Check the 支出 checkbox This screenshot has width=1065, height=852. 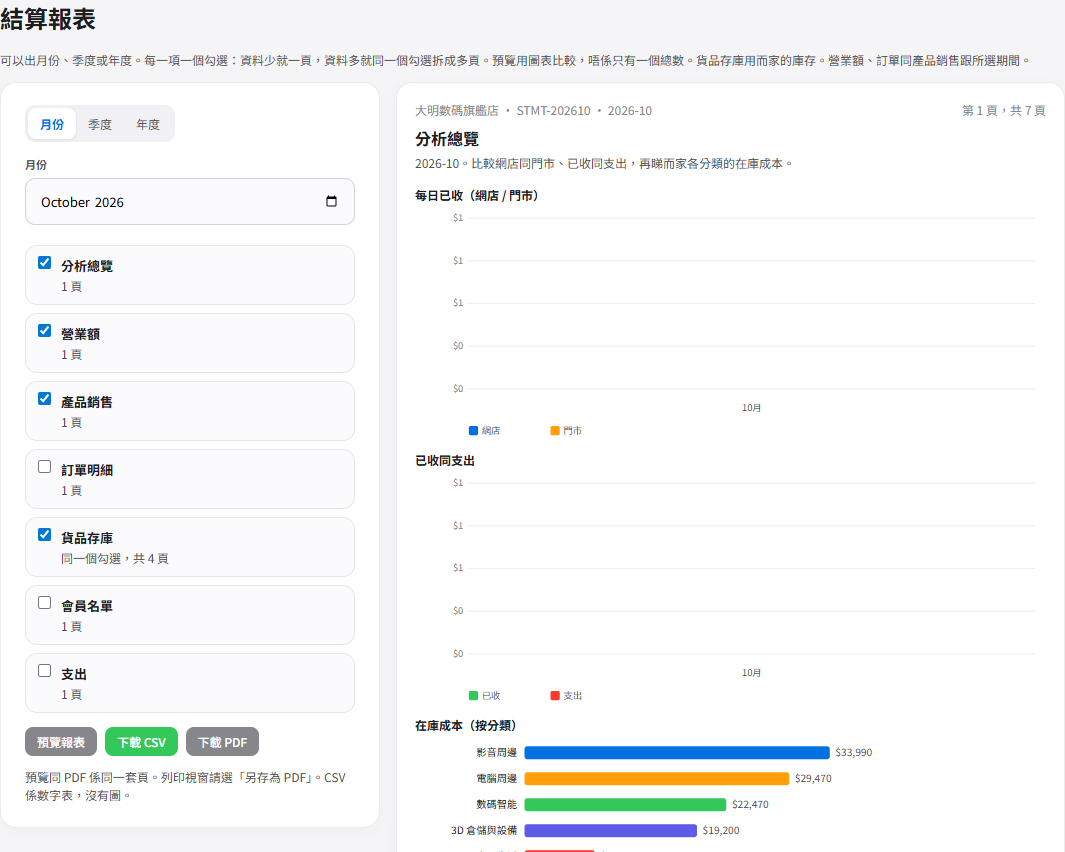click(45, 671)
